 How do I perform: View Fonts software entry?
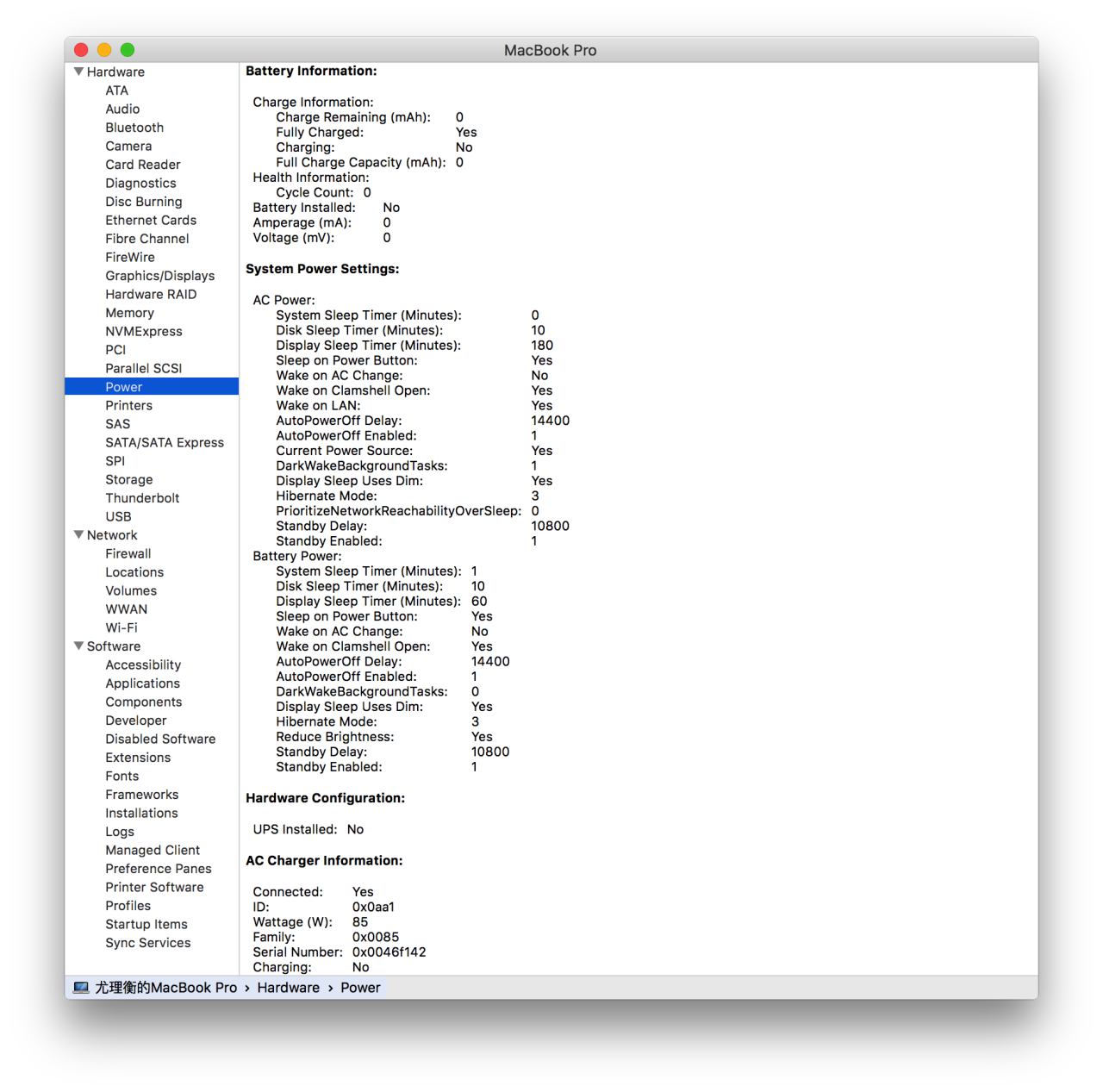pyautogui.click(x=122, y=776)
